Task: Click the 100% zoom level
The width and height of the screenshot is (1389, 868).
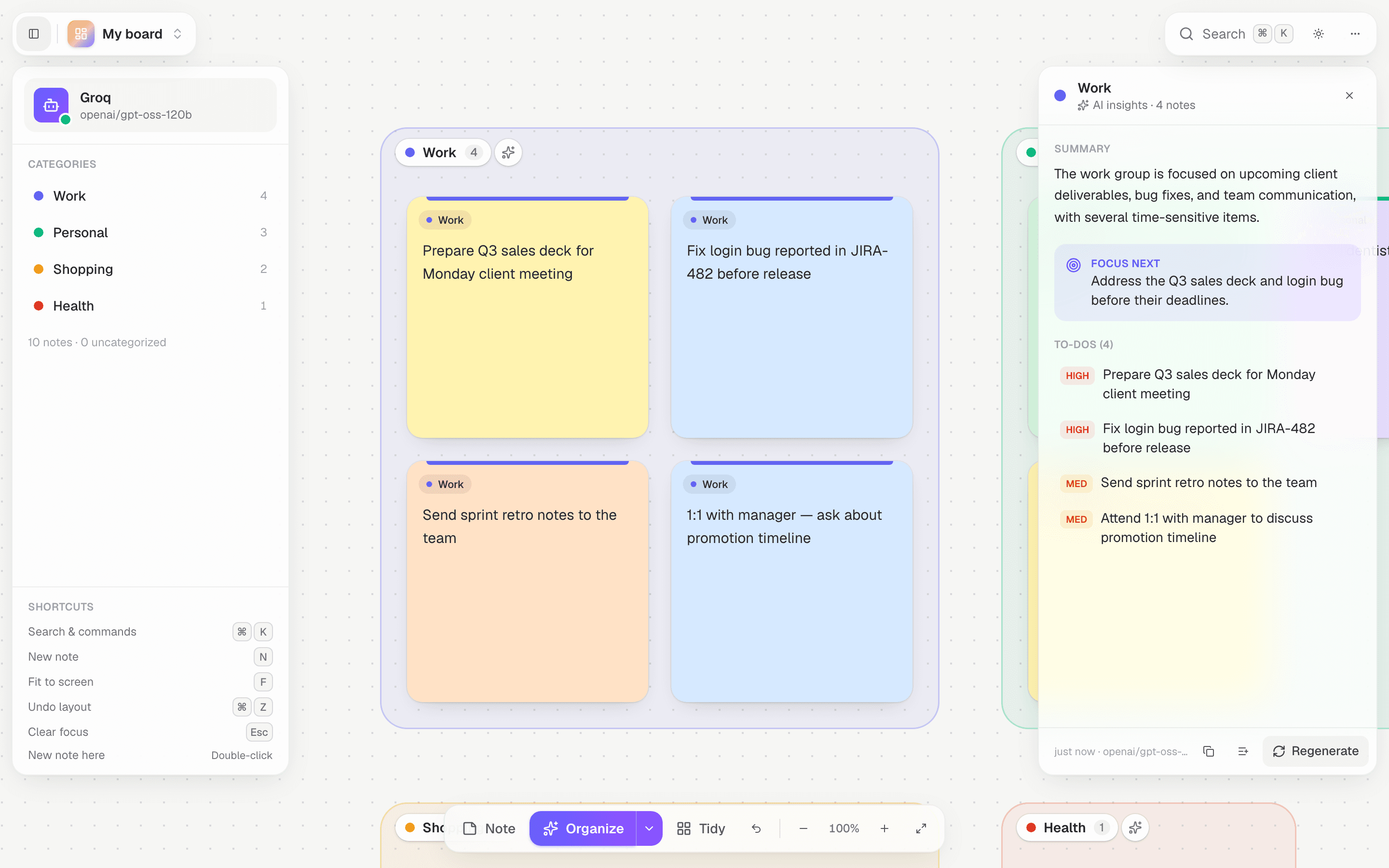Action: tap(844, 828)
